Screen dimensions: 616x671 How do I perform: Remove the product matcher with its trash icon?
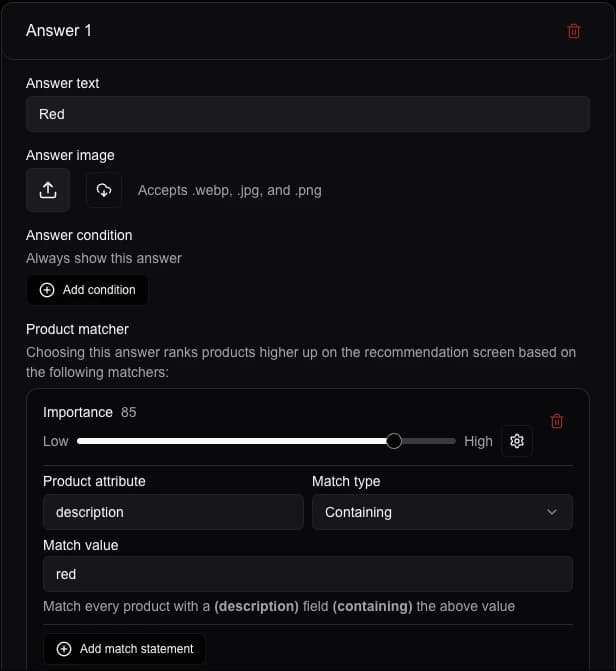557,421
